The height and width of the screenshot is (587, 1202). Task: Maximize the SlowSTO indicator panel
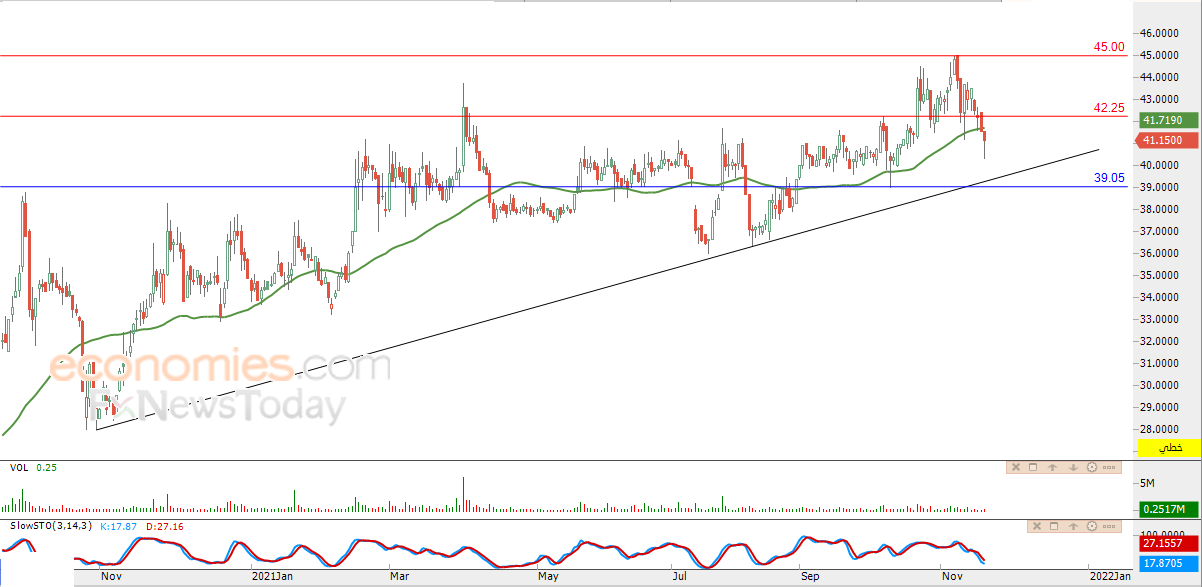1054,526
